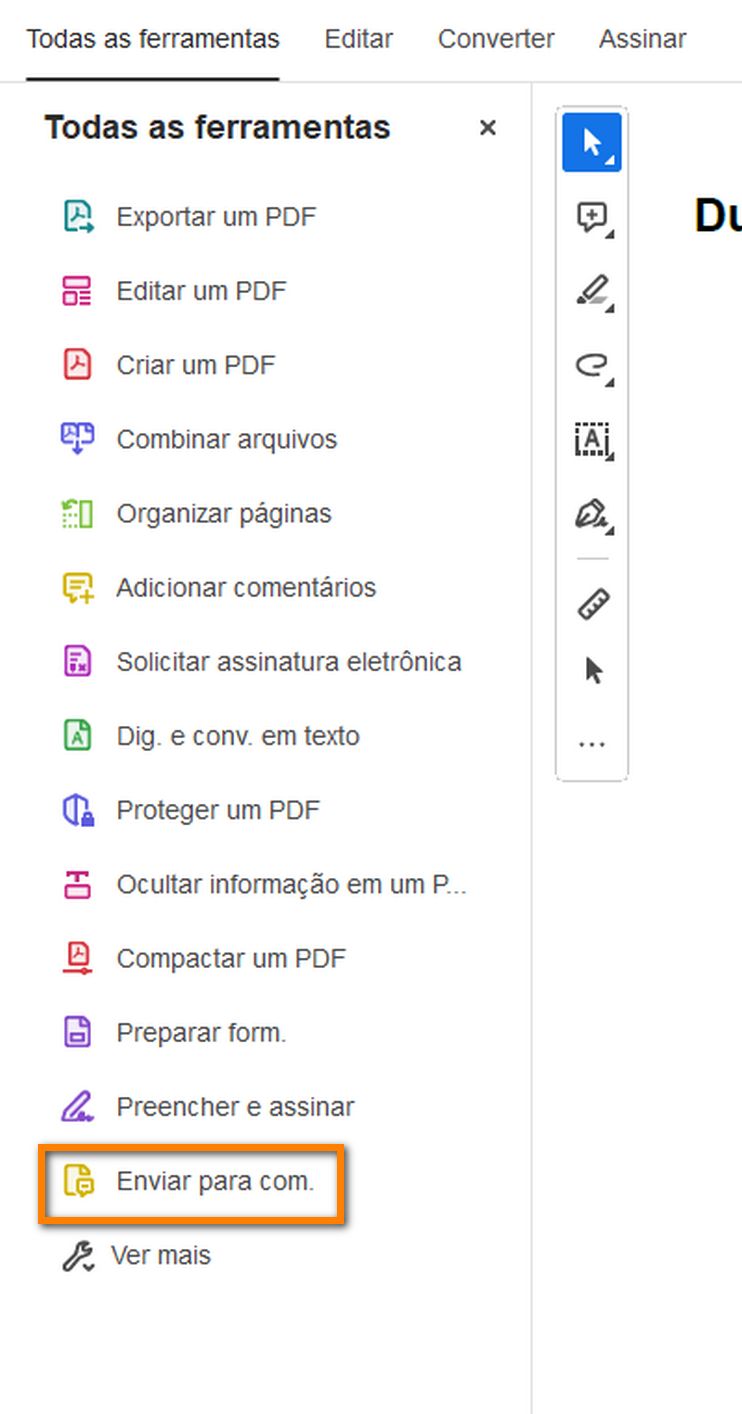Screen dimensions: 742x1414
Task: Select the Exportar um PDF tool
Action: point(216,216)
